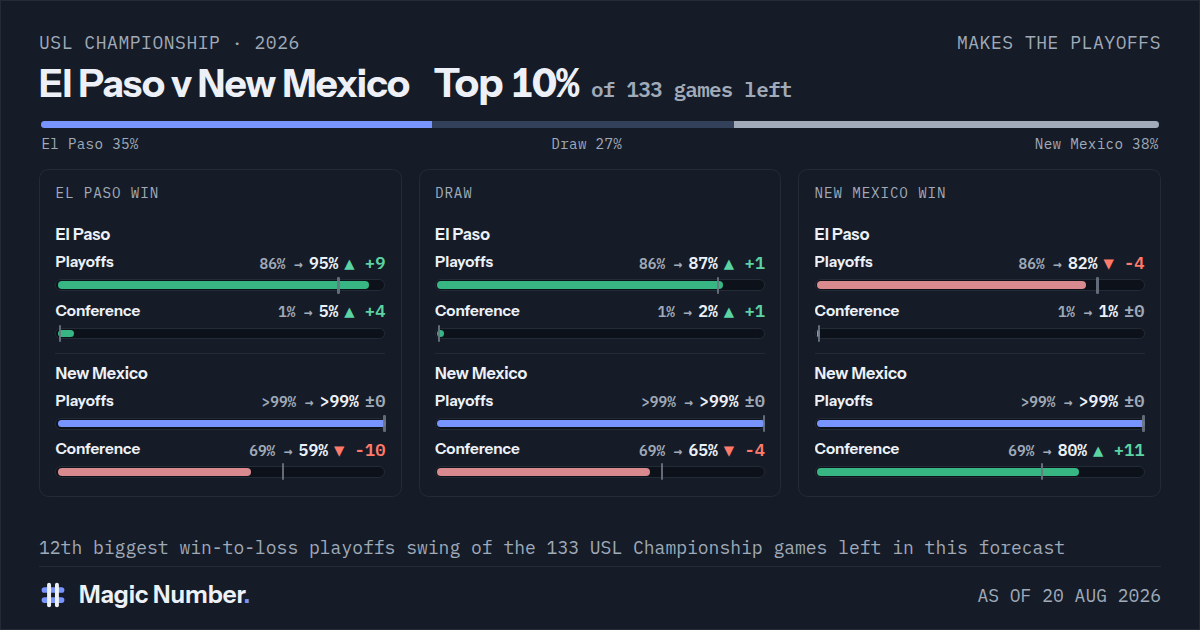Select the NEW MEXICO WIN panel header
The width and height of the screenshot is (1200, 630).
point(880,193)
